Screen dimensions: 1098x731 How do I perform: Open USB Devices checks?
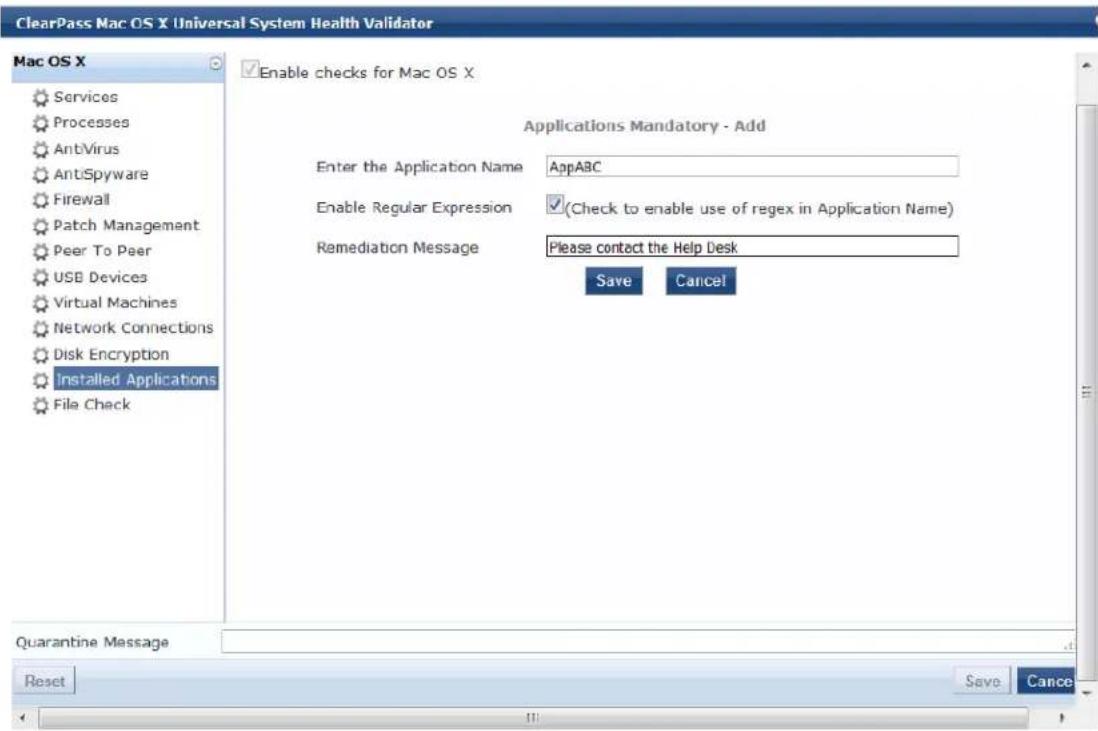100,277
